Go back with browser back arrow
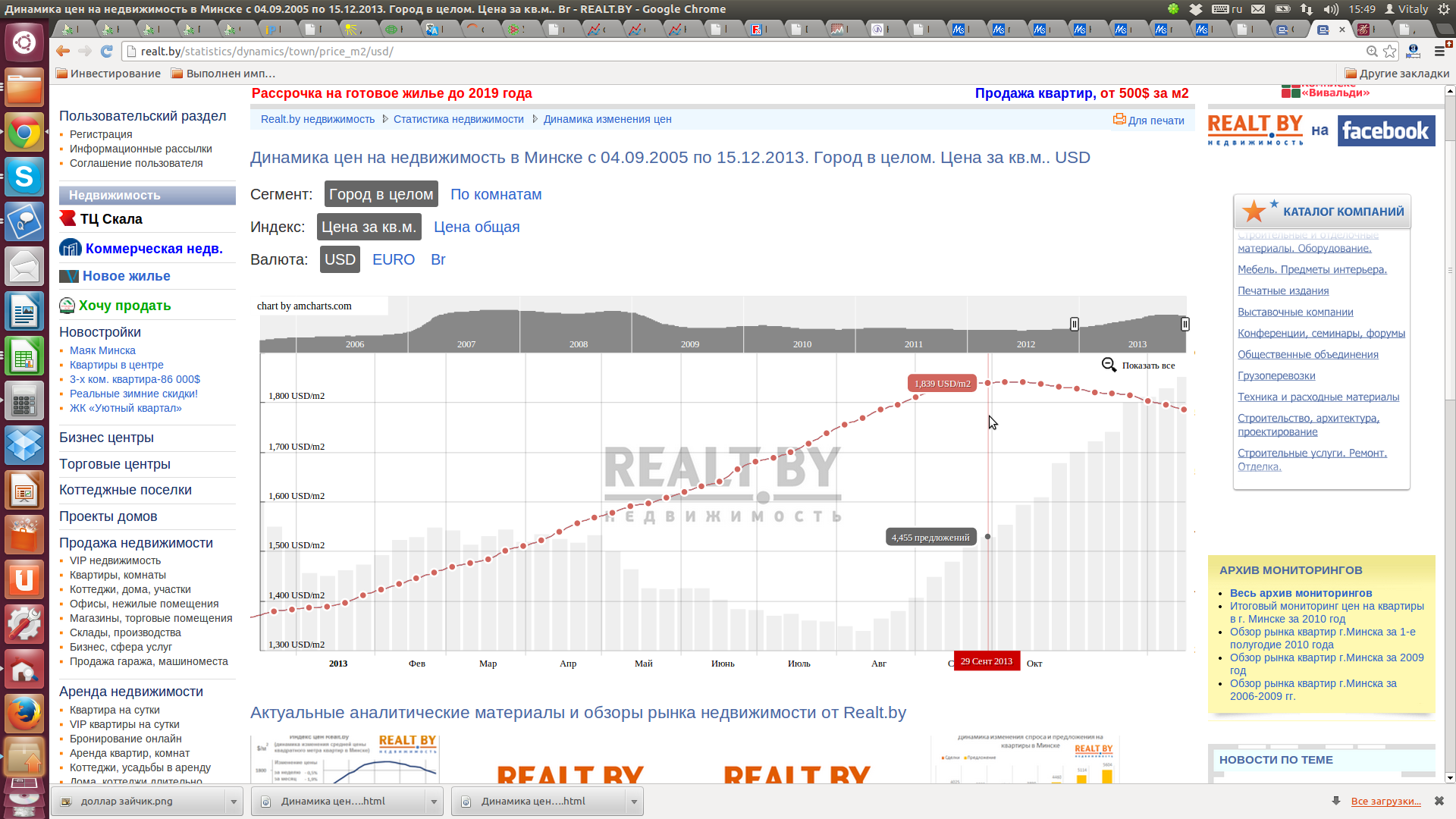This screenshot has width=1456, height=819. (63, 51)
